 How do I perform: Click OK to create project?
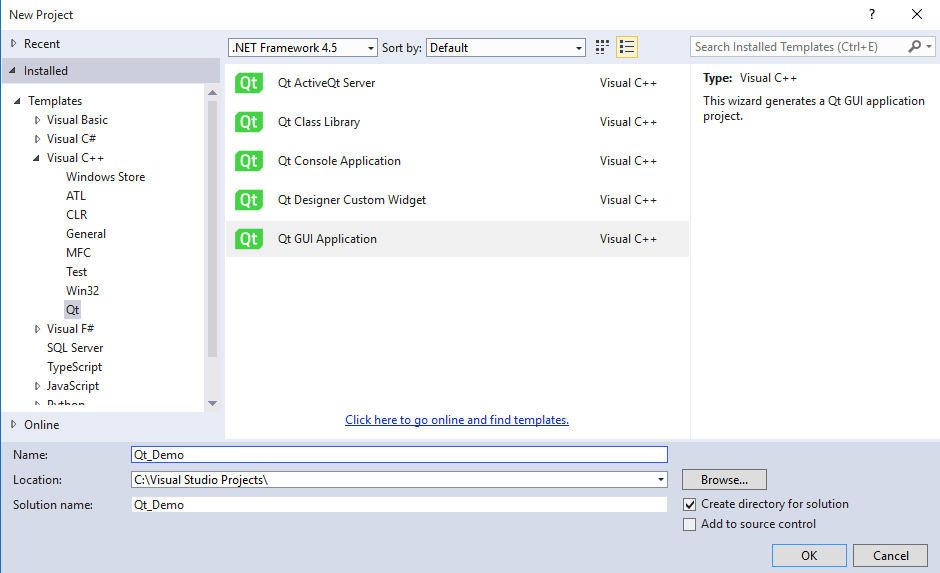809,556
